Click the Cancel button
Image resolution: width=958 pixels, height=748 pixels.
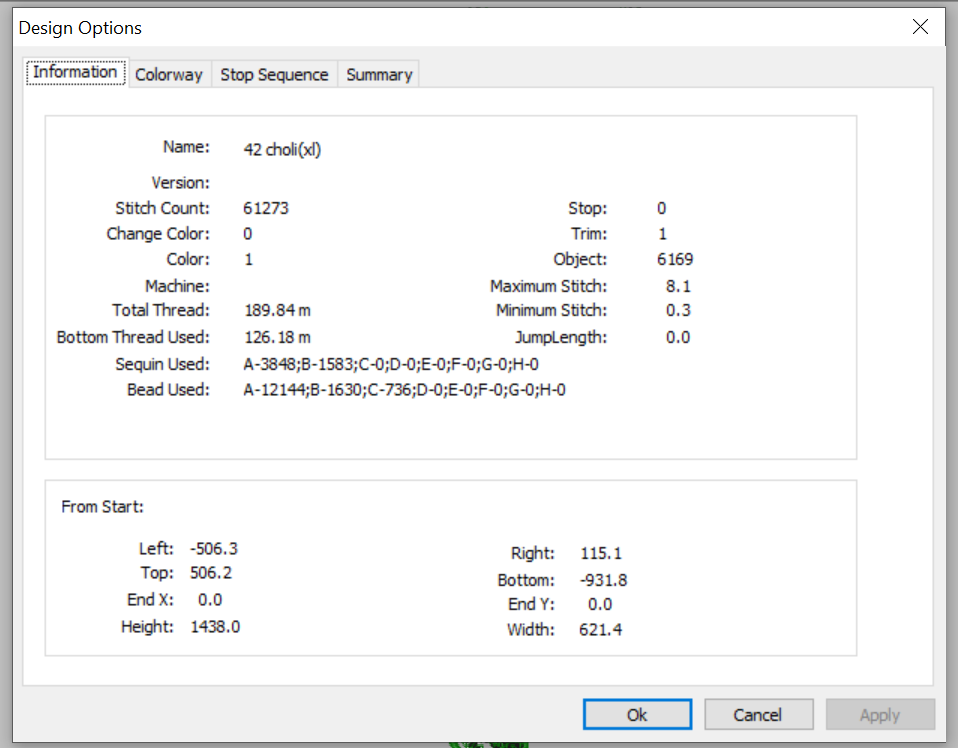[758, 714]
